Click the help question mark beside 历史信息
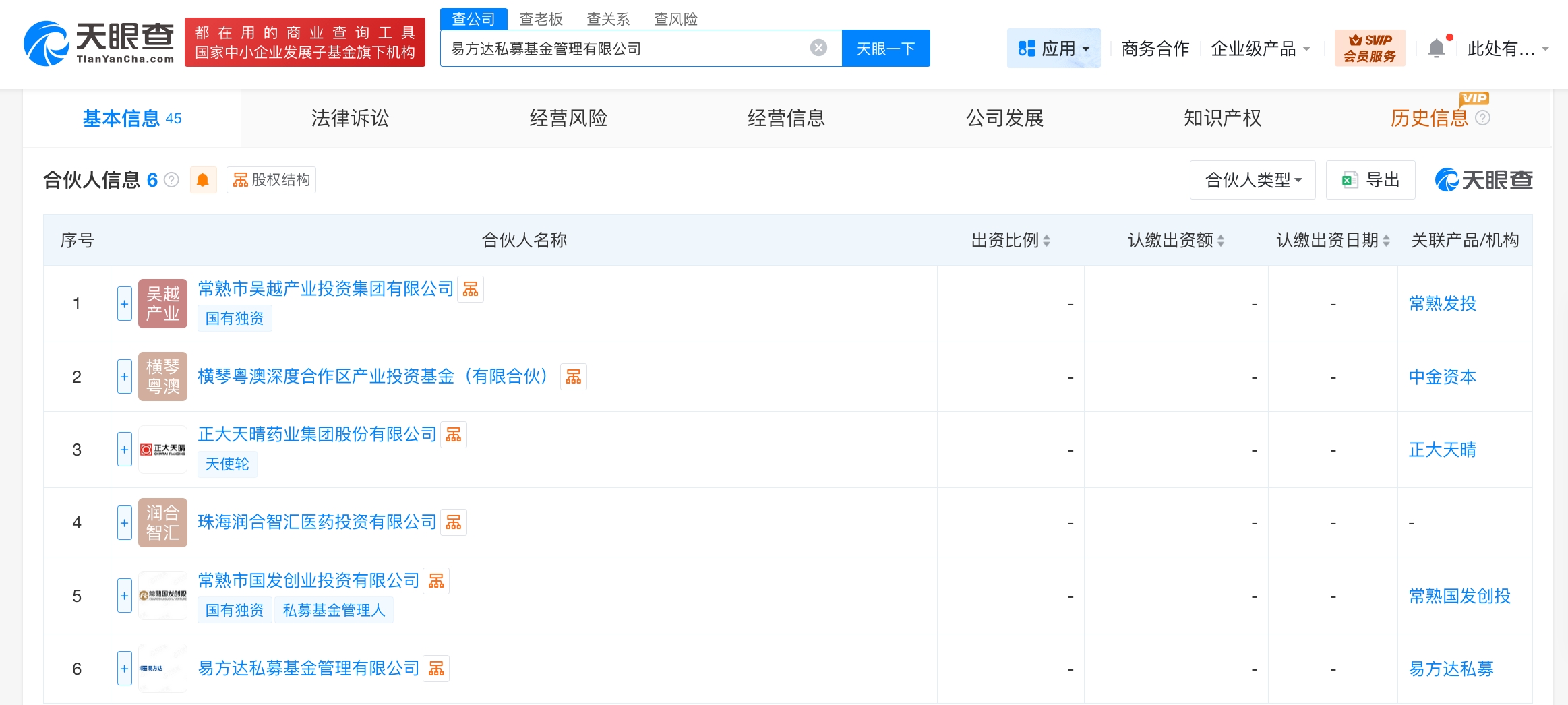 click(1483, 118)
